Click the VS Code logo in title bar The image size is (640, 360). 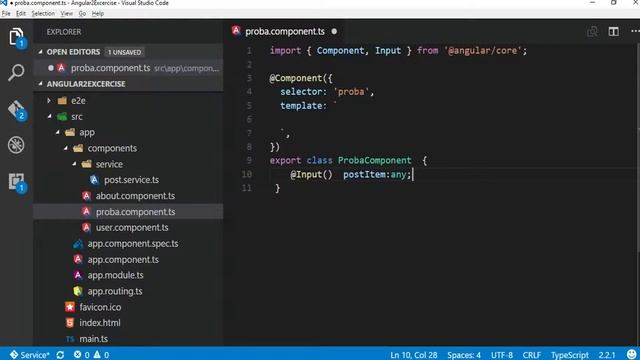[4, 3]
